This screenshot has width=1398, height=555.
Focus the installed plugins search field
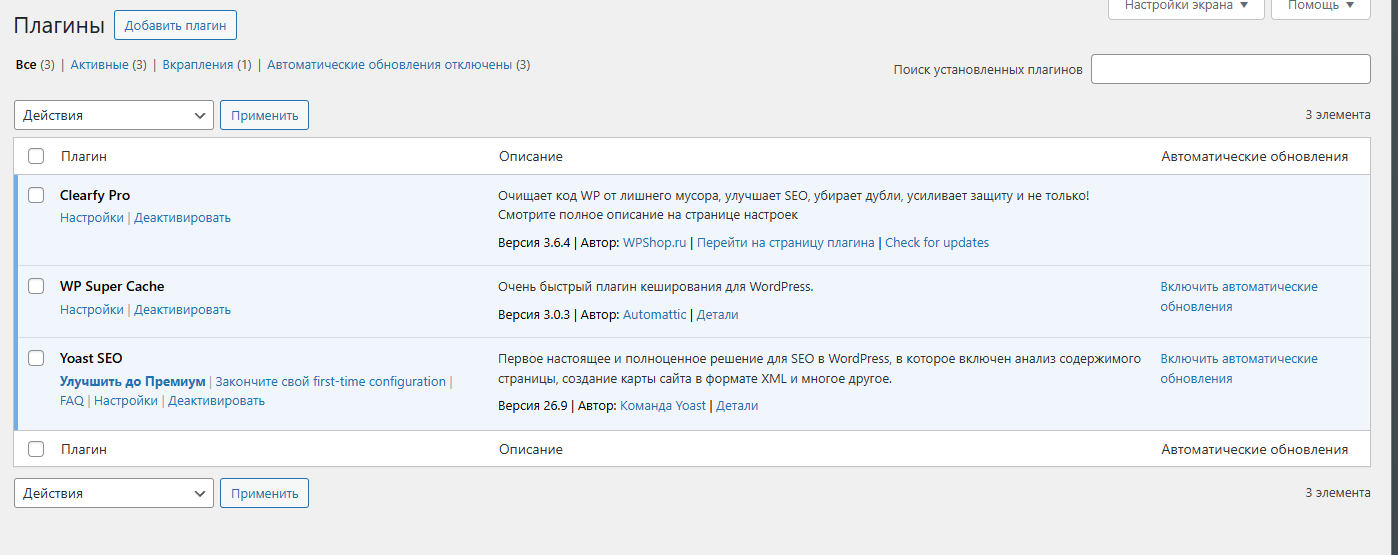(x=1230, y=69)
